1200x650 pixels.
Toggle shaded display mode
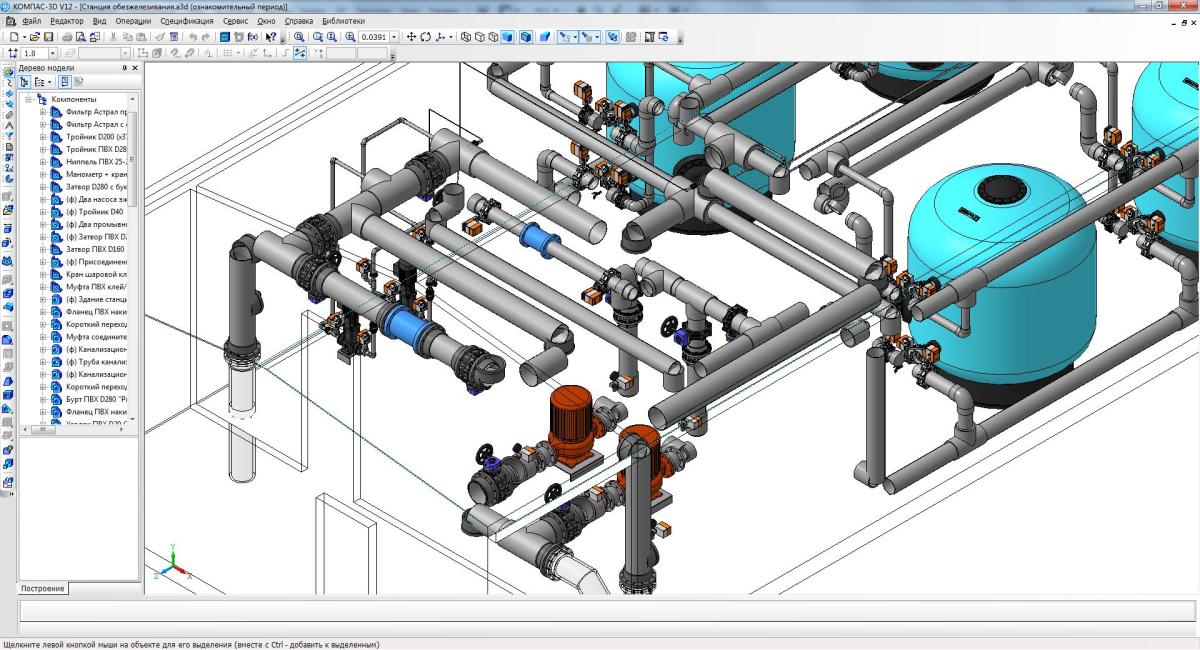tap(507, 37)
